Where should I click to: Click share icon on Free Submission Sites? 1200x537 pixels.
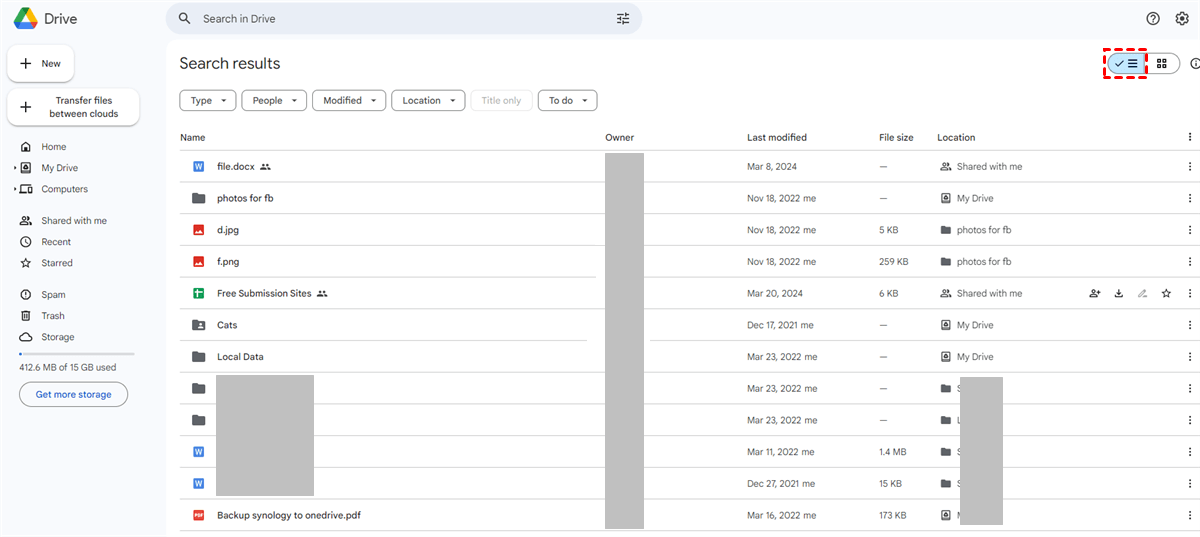coord(1095,294)
